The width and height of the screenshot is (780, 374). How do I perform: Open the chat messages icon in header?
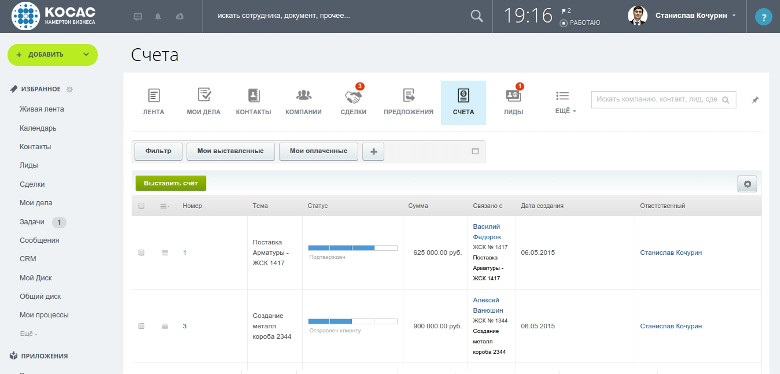pyautogui.click(x=138, y=16)
